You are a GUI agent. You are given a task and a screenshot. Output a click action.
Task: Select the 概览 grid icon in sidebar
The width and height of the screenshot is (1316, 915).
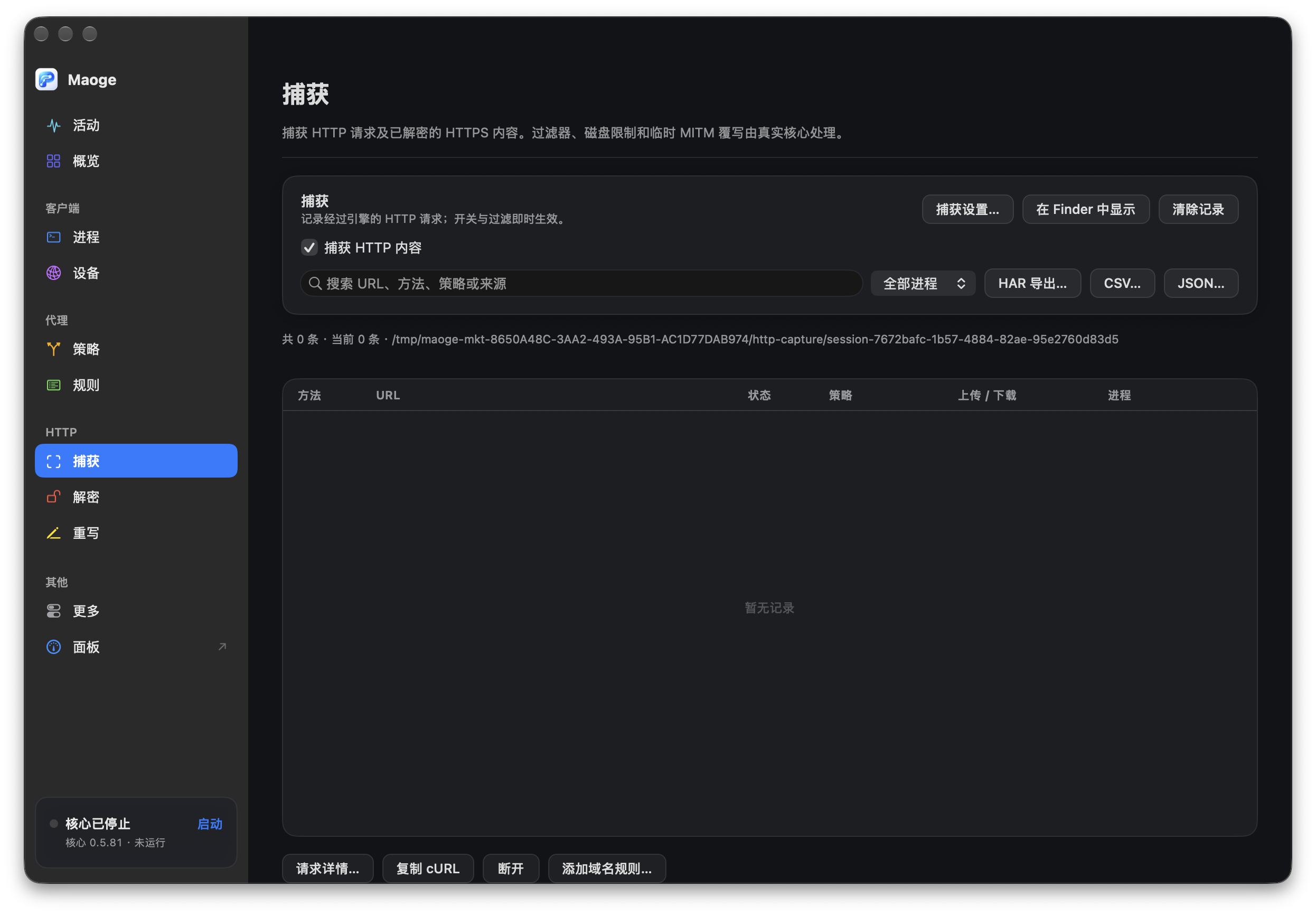[x=53, y=161]
